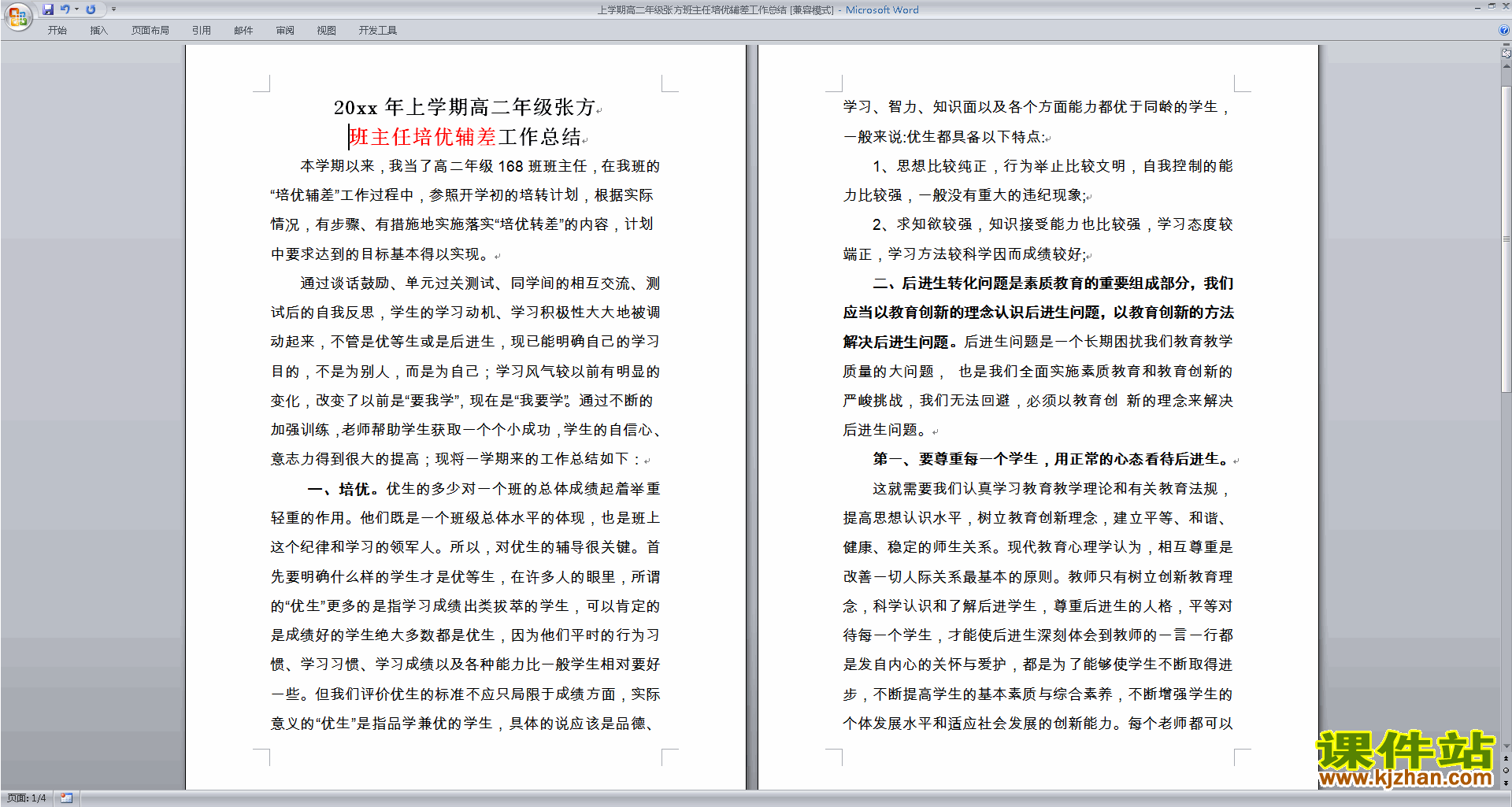1512x807 pixels.
Task: Save the document with the floppy icon
Action: 48,9
